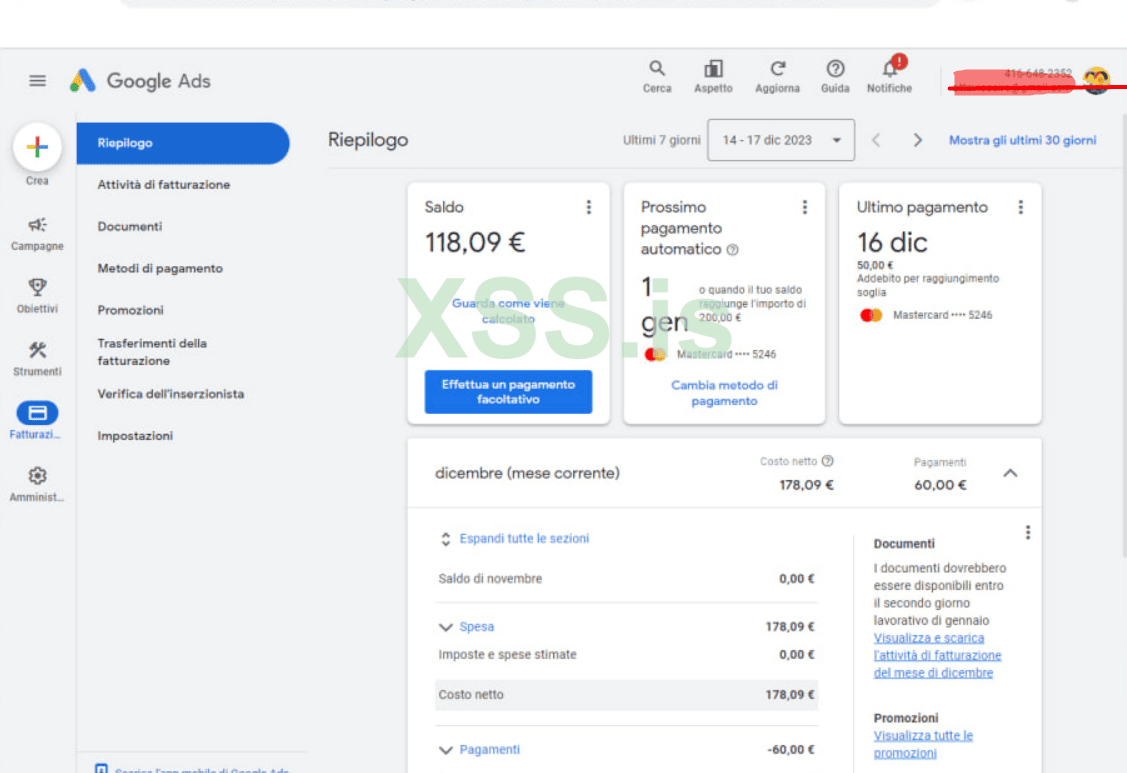This screenshot has height=773, width=1127.
Task: Open Ultimo pagamento card options menu
Action: (x=1021, y=207)
